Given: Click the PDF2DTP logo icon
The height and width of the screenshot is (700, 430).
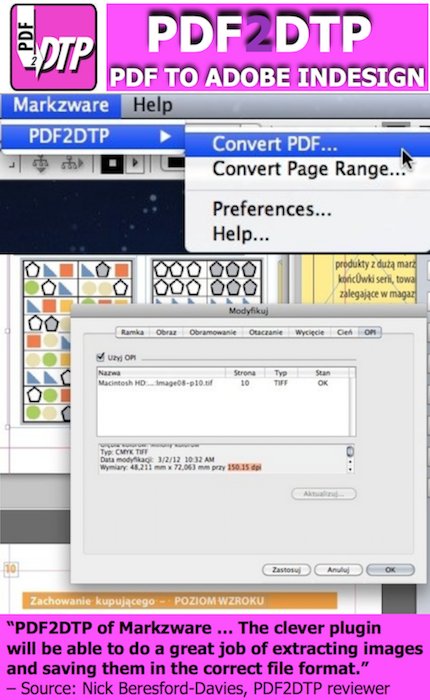Looking at the screenshot, I should point(54,47).
